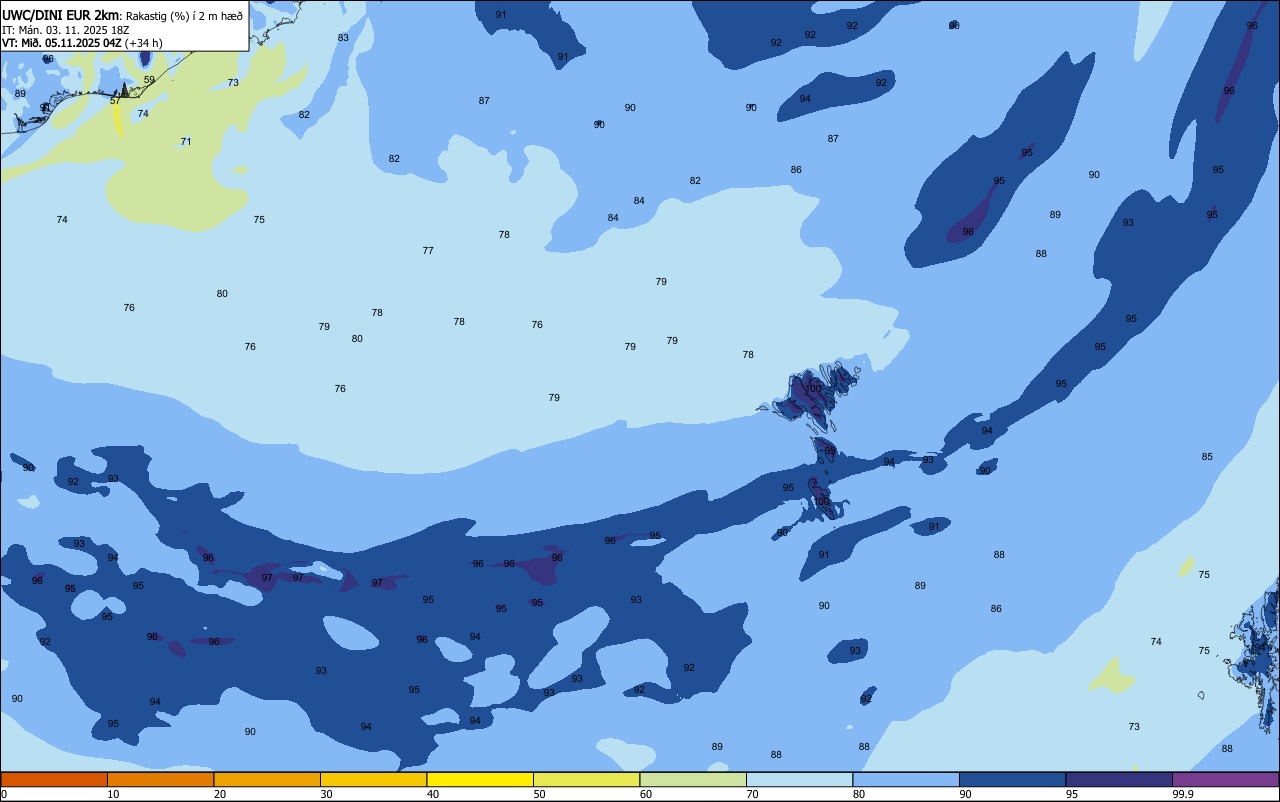Click the legend tick label 30
This screenshot has height=802, width=1280.
326,794
